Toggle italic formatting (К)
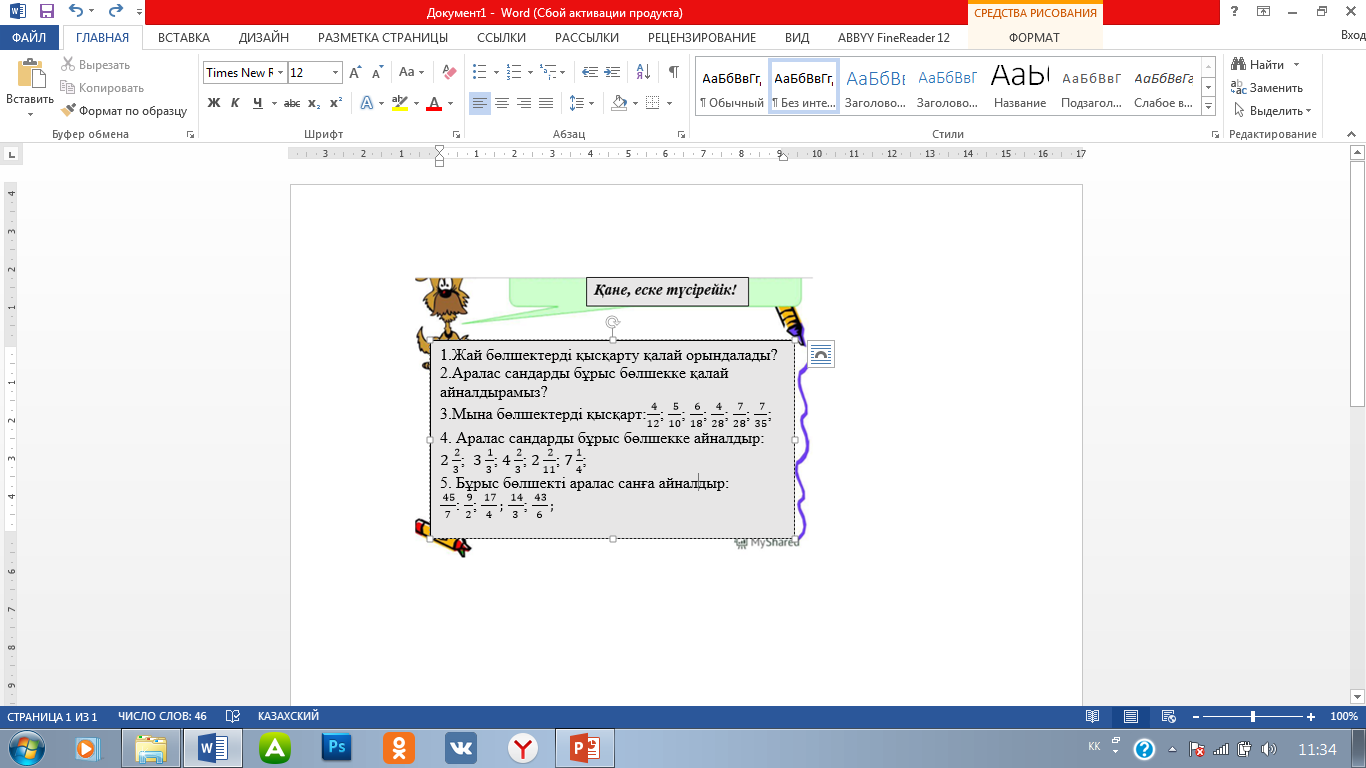The width and height of the screenshot is (1366, 768). pos(235,103)
